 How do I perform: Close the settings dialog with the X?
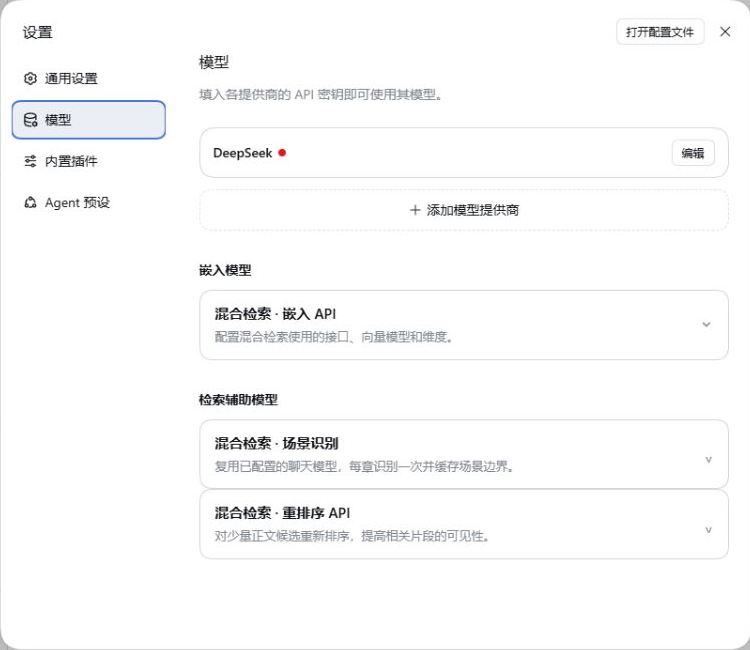[x=725, y=32]
